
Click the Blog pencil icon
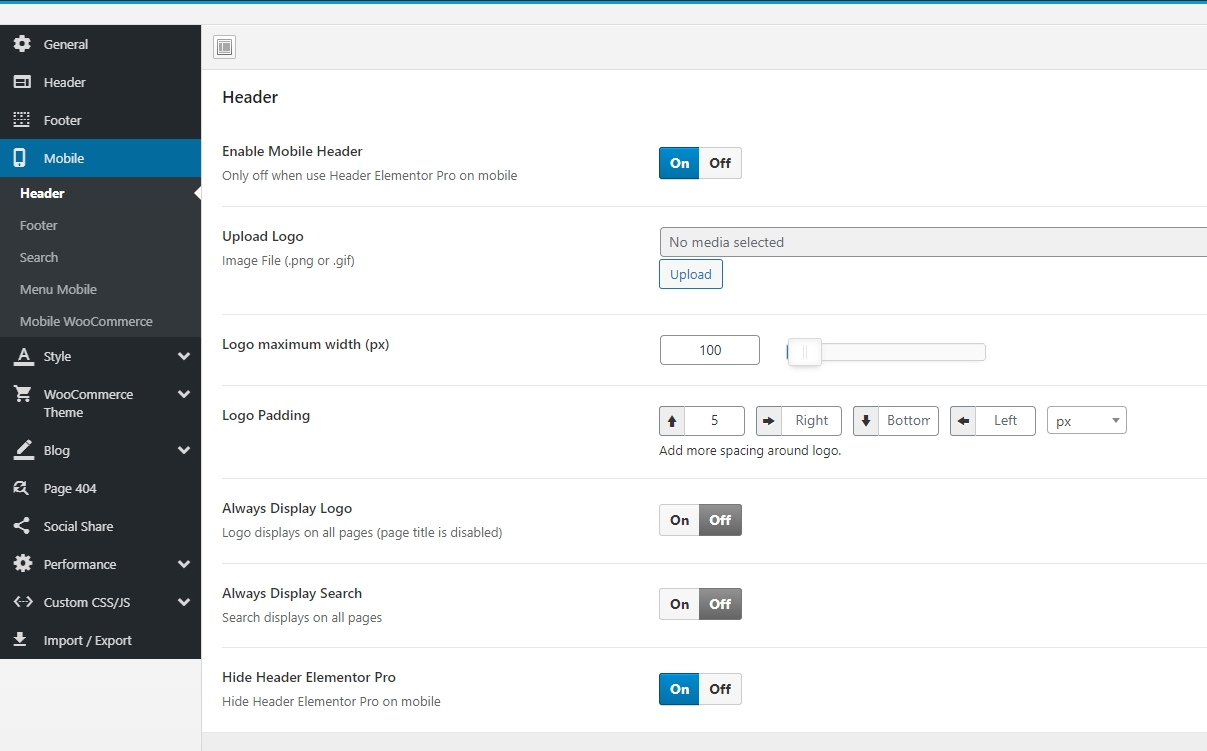point(22,450)
